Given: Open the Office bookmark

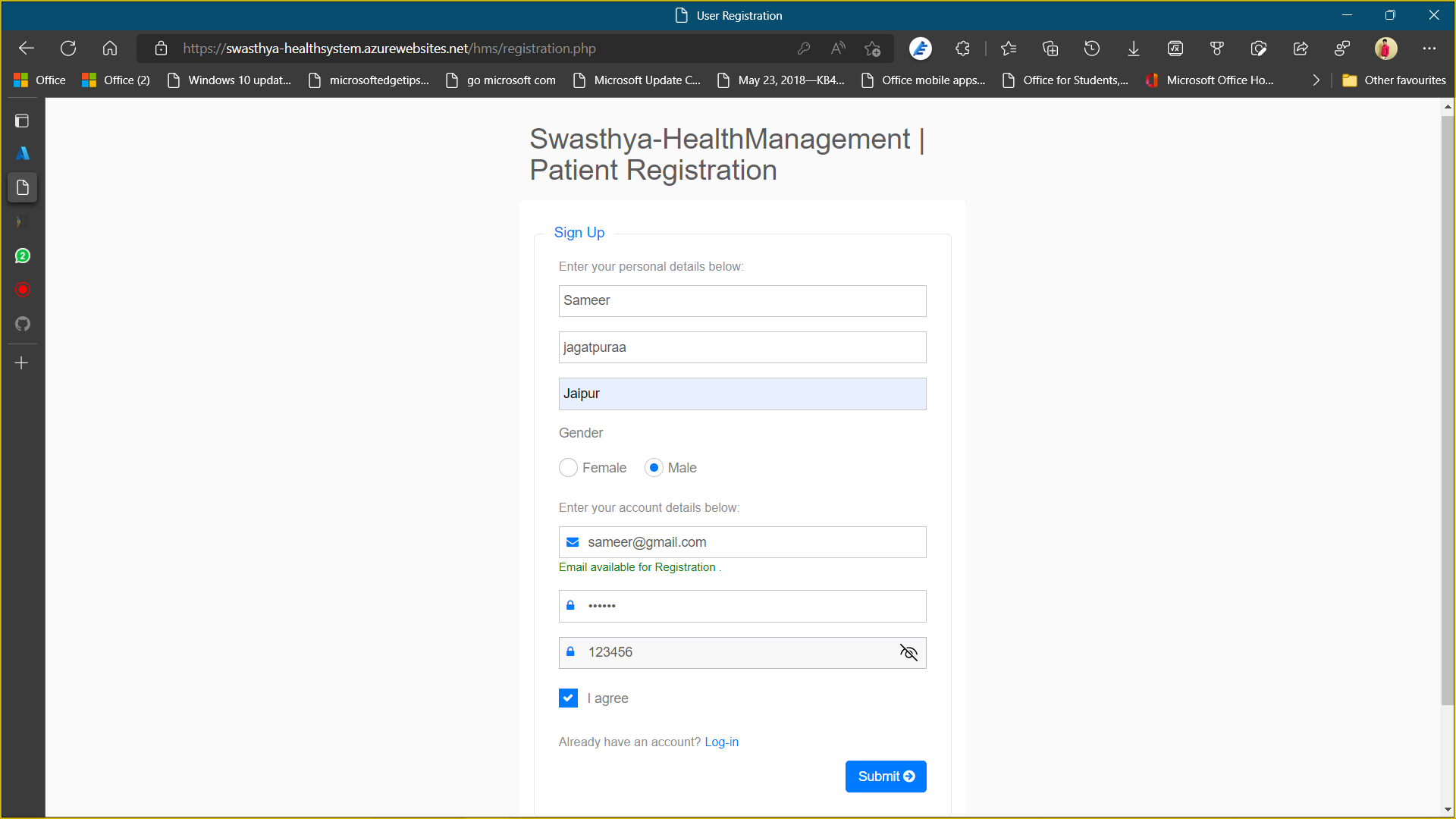Looking at the screenshot, I should coord(39,80).
